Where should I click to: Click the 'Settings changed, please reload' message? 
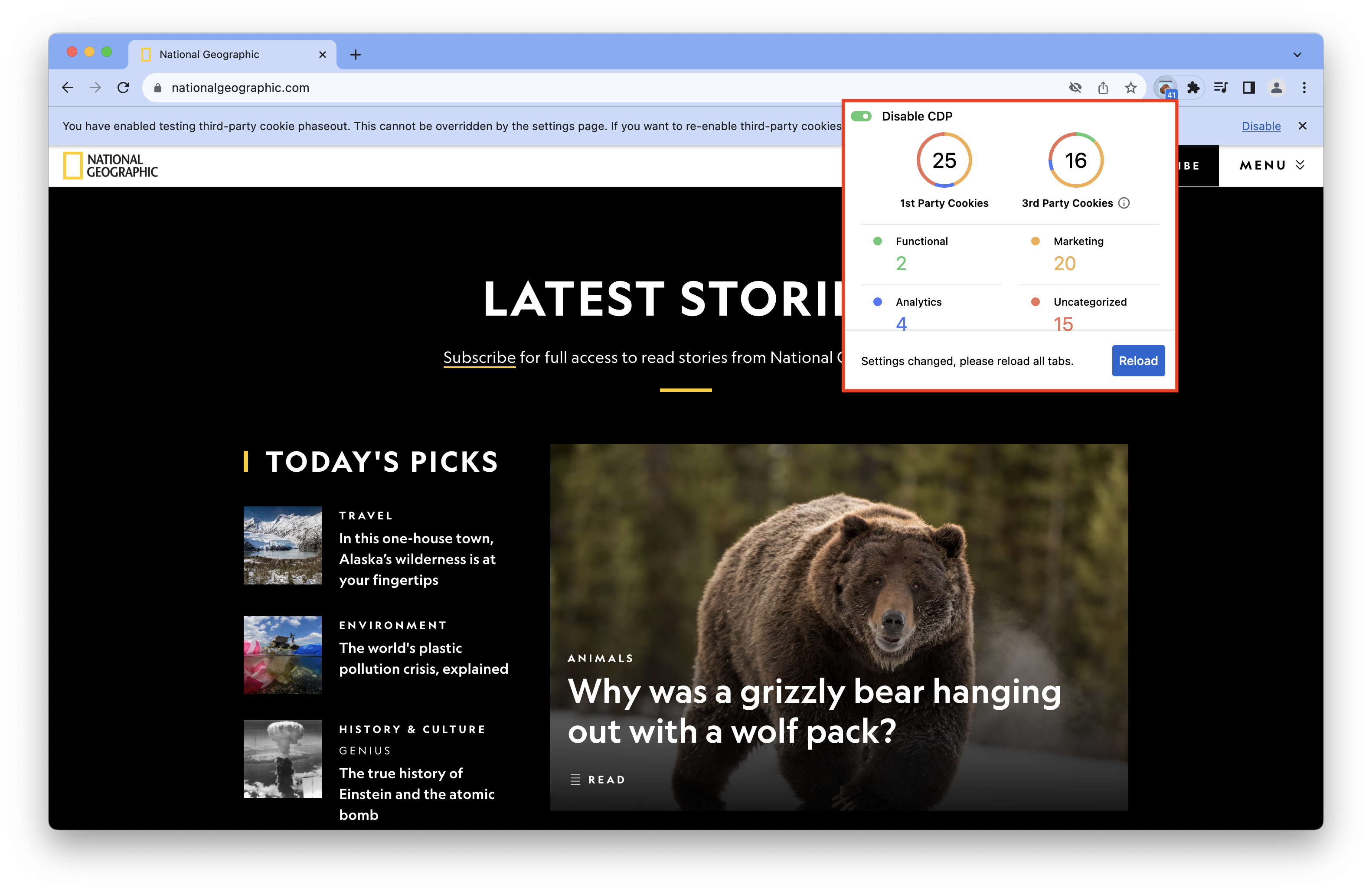click(x=967, y=362)
